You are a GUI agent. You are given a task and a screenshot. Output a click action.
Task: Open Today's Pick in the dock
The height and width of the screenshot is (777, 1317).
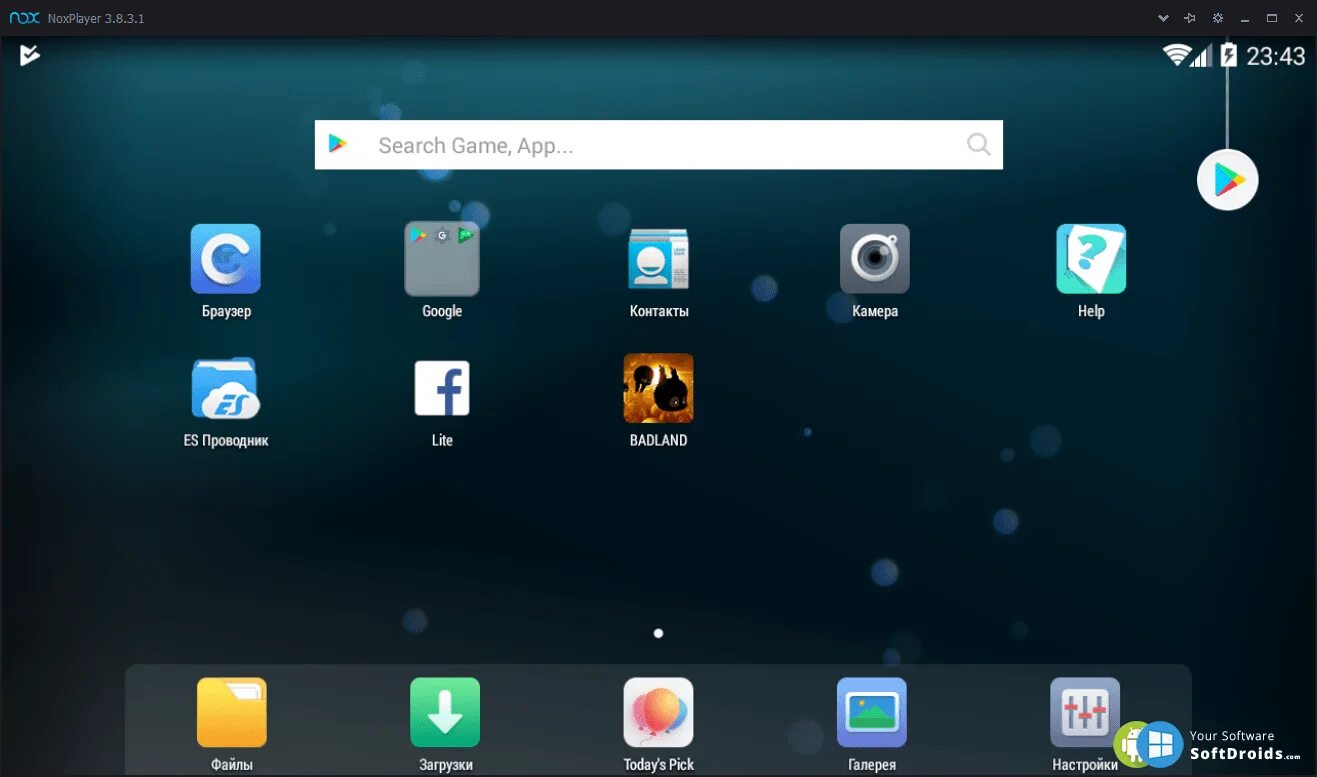click(658, 712)
